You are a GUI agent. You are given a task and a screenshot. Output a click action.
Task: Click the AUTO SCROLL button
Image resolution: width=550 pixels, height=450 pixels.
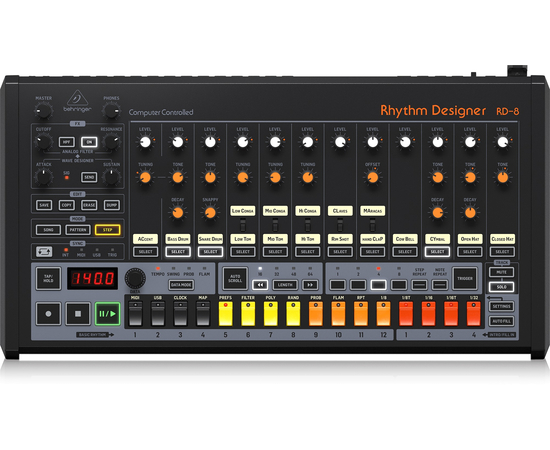pos(235,278)
